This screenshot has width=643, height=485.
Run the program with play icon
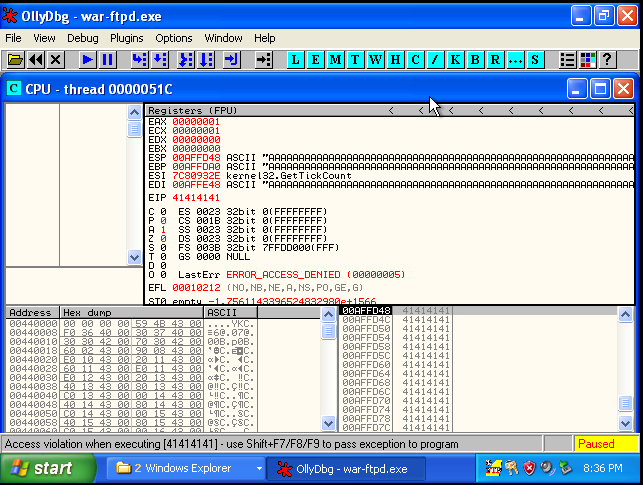point(87,60)
